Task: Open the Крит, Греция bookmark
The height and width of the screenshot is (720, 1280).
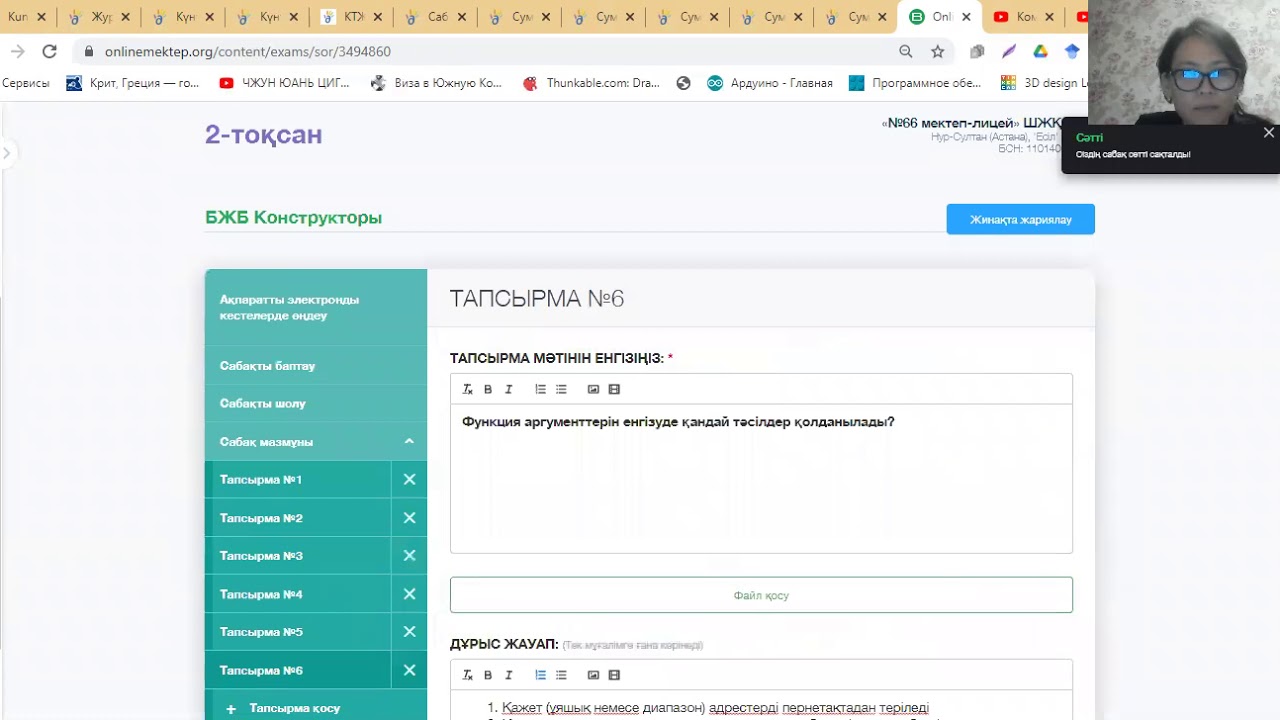Action: point(133,83)
